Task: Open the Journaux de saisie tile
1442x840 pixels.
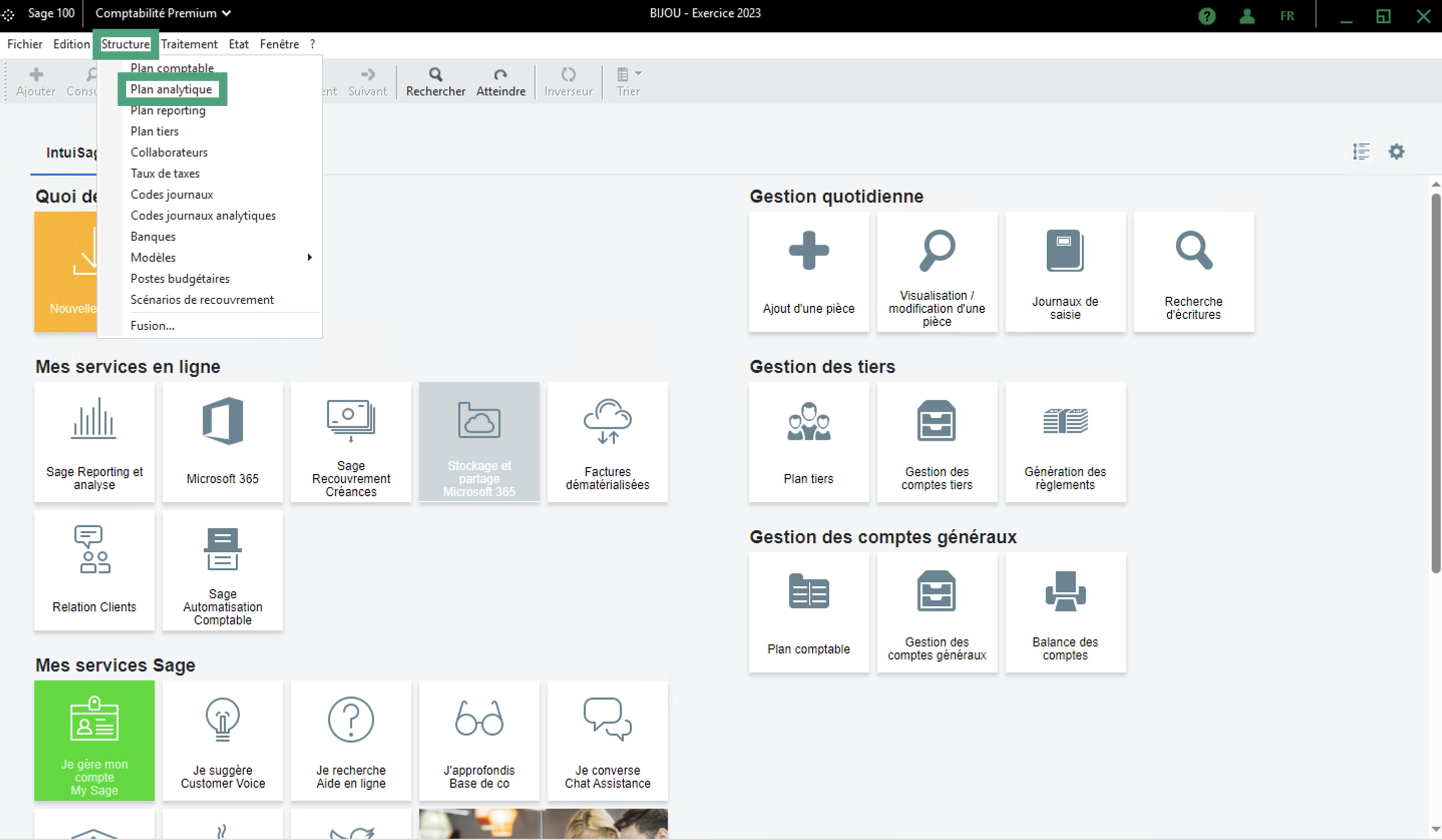Action: coord(1065,272)
